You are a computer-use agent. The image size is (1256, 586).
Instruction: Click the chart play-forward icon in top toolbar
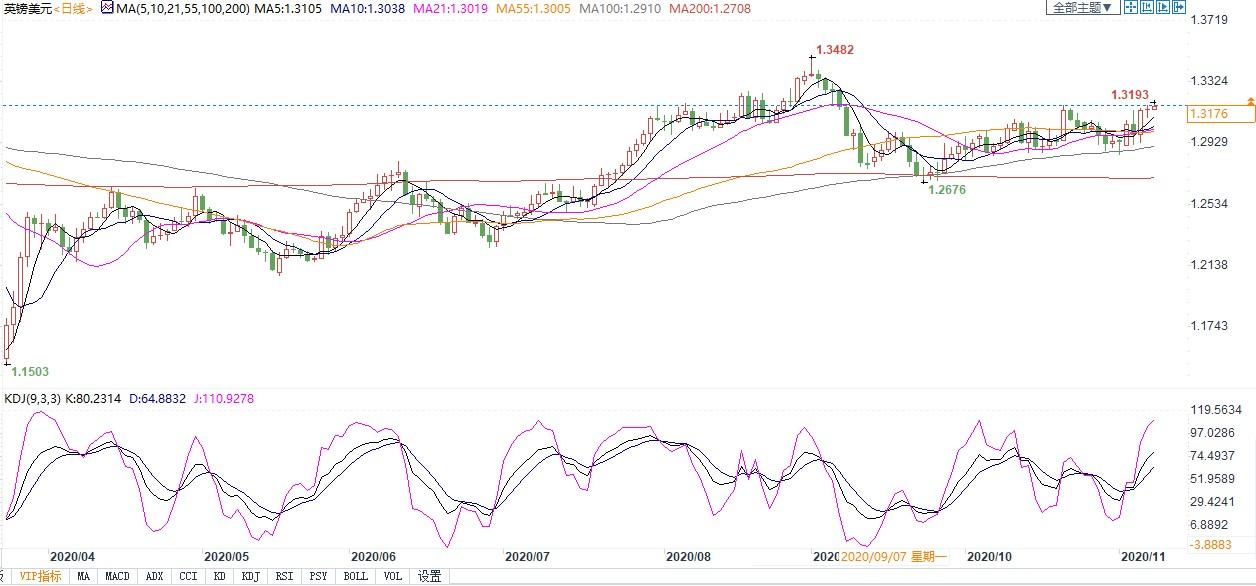tap(1162, 7)
